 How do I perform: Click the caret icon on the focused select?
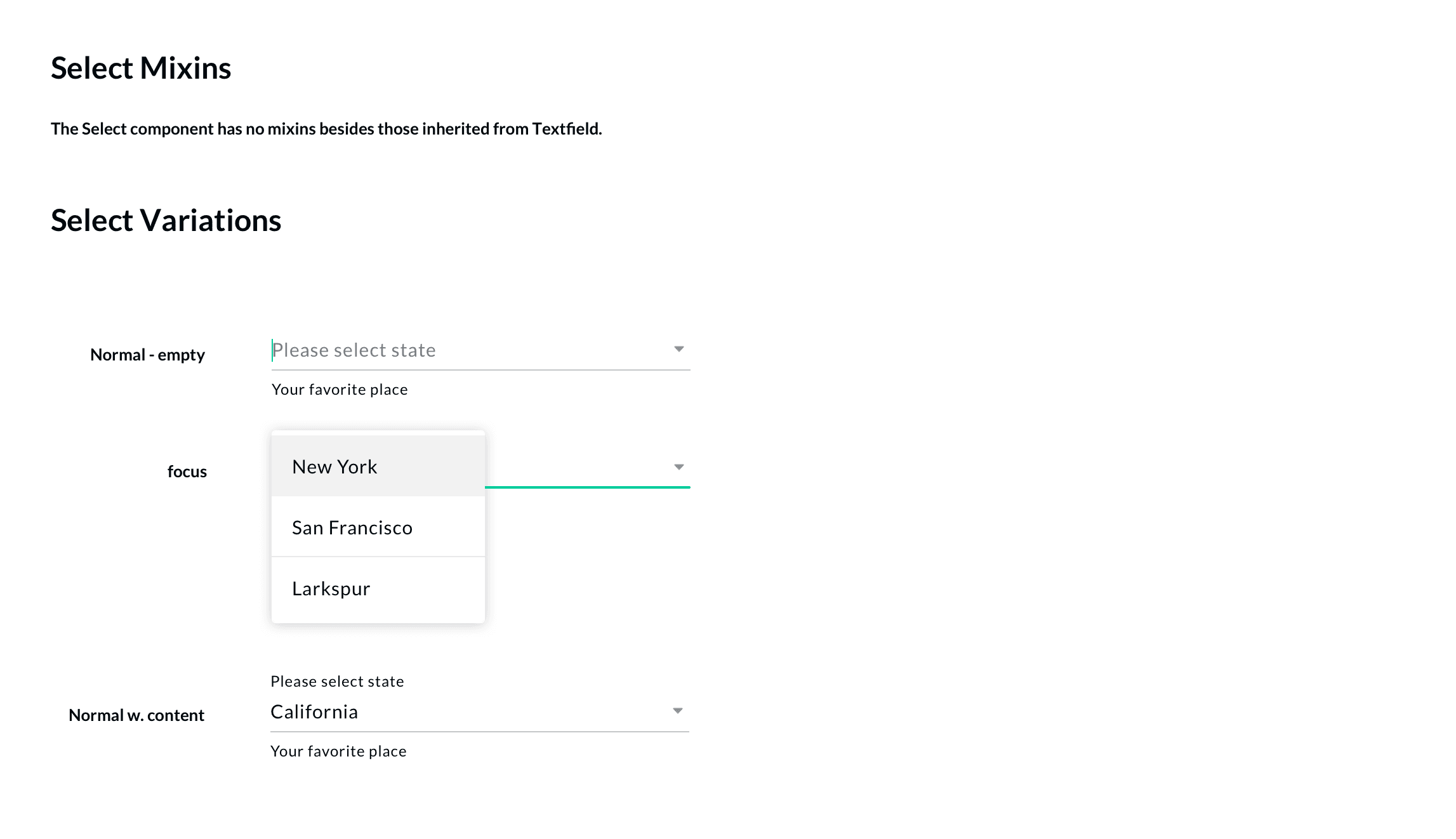(x=678, y=466)
